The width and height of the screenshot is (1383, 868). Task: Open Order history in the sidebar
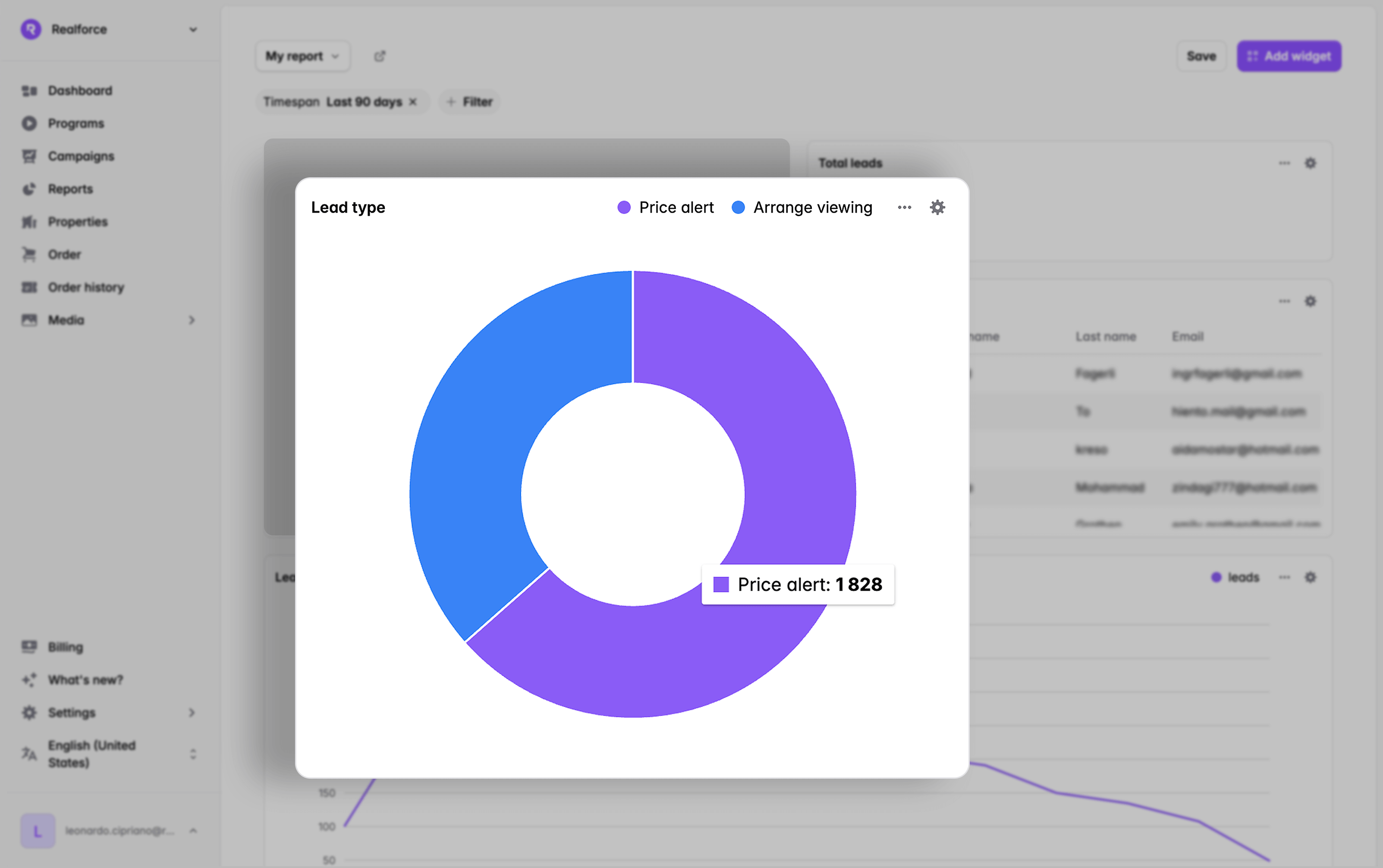[x=85, y=287]
